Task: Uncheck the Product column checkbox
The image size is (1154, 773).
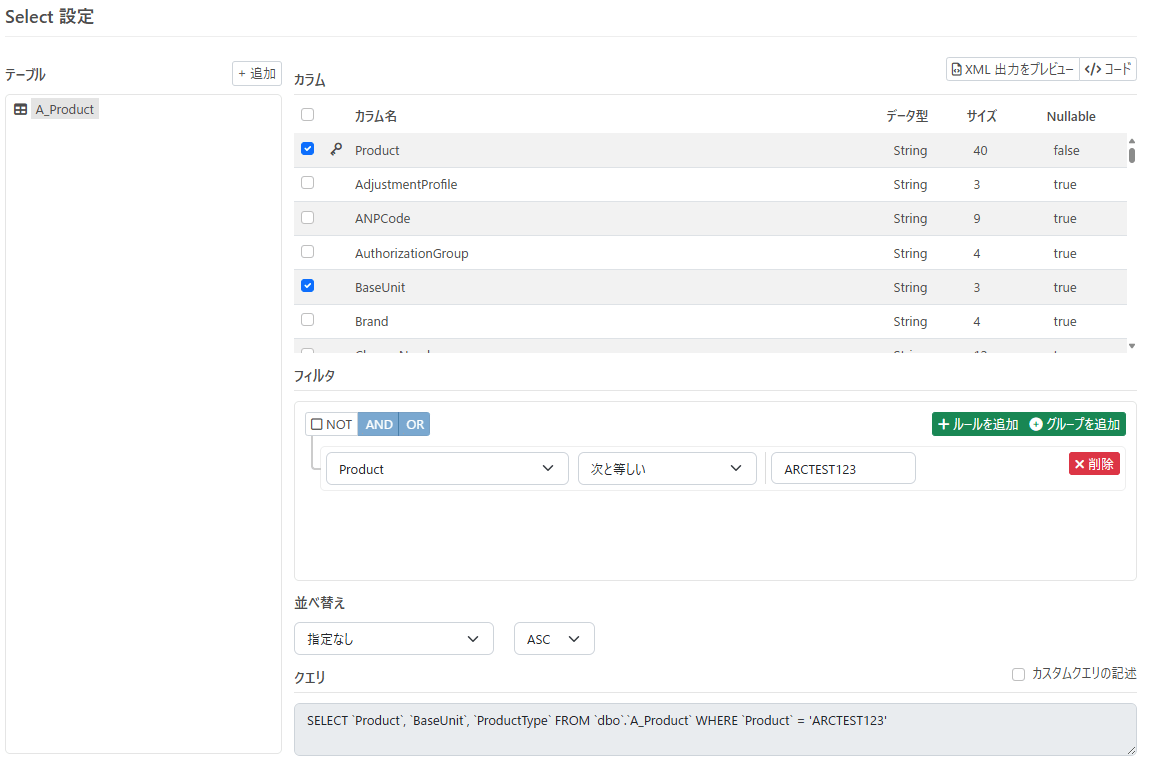Action: coord(308,149)
